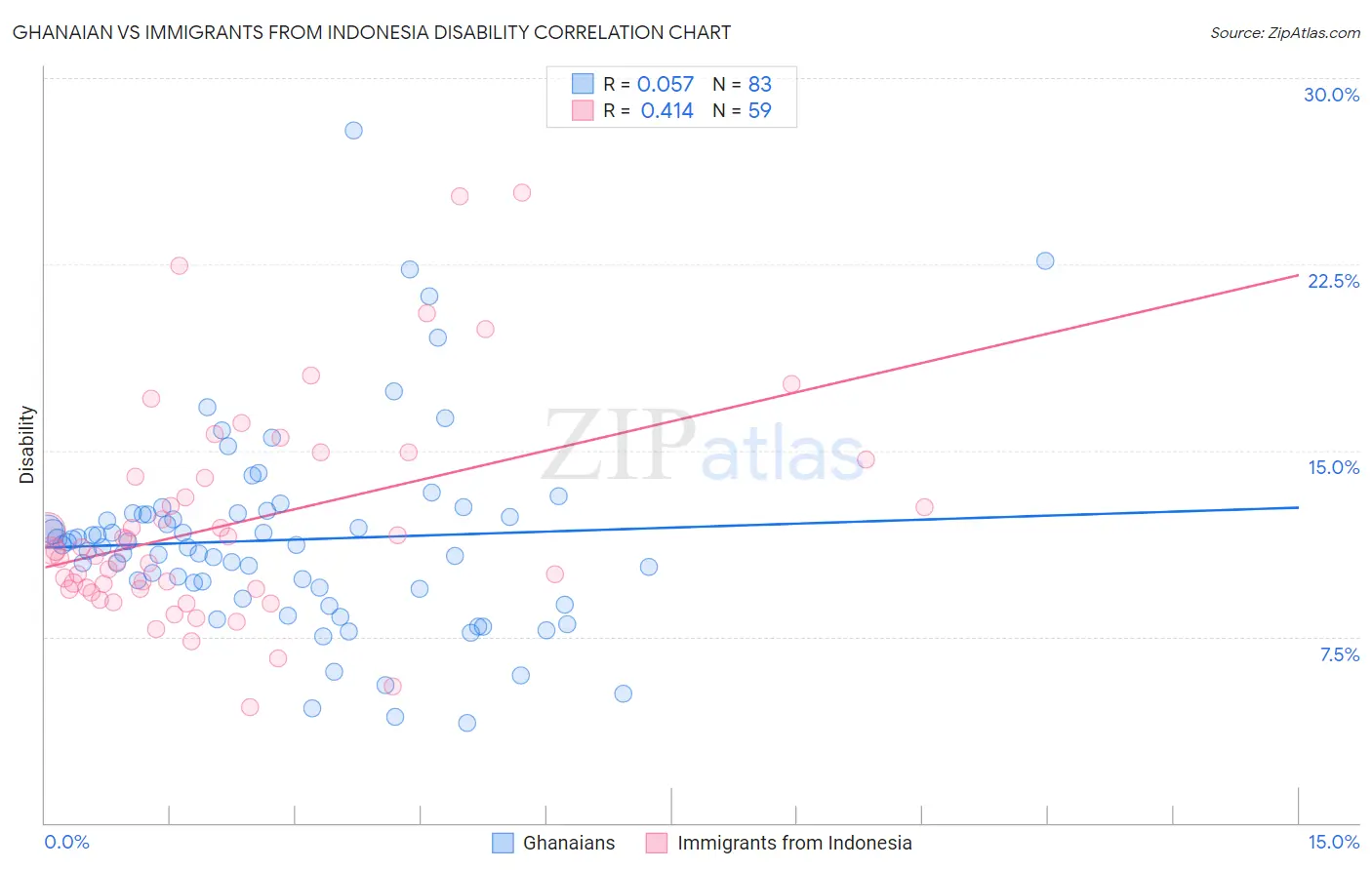
Task: Click the 30.0% y-axis label
Action: [1331, 95]
